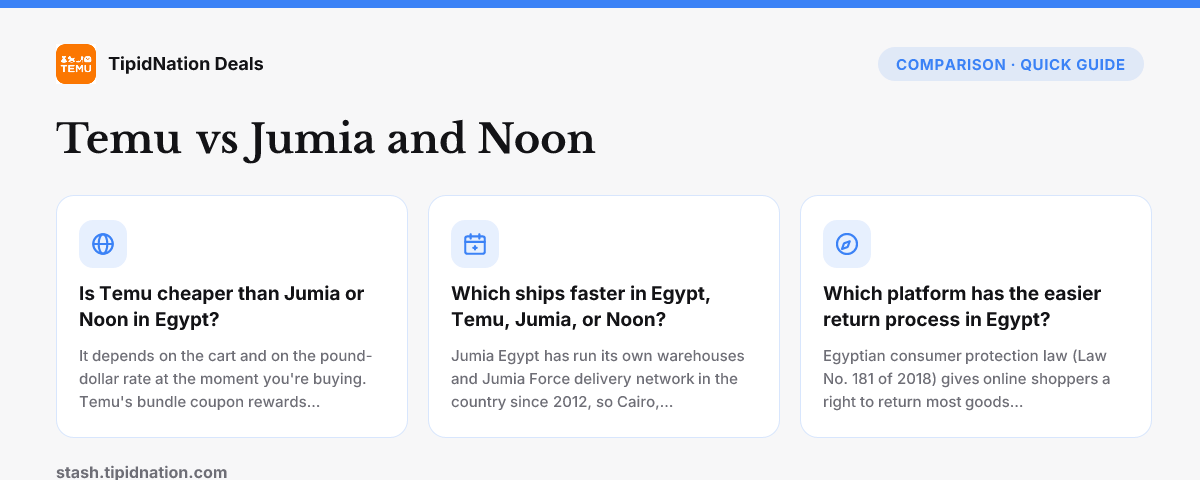
Task: Open "Is Temu cheaper than Jumia or Noon" question
Action: pyautogui.click(x=222, y=307)
